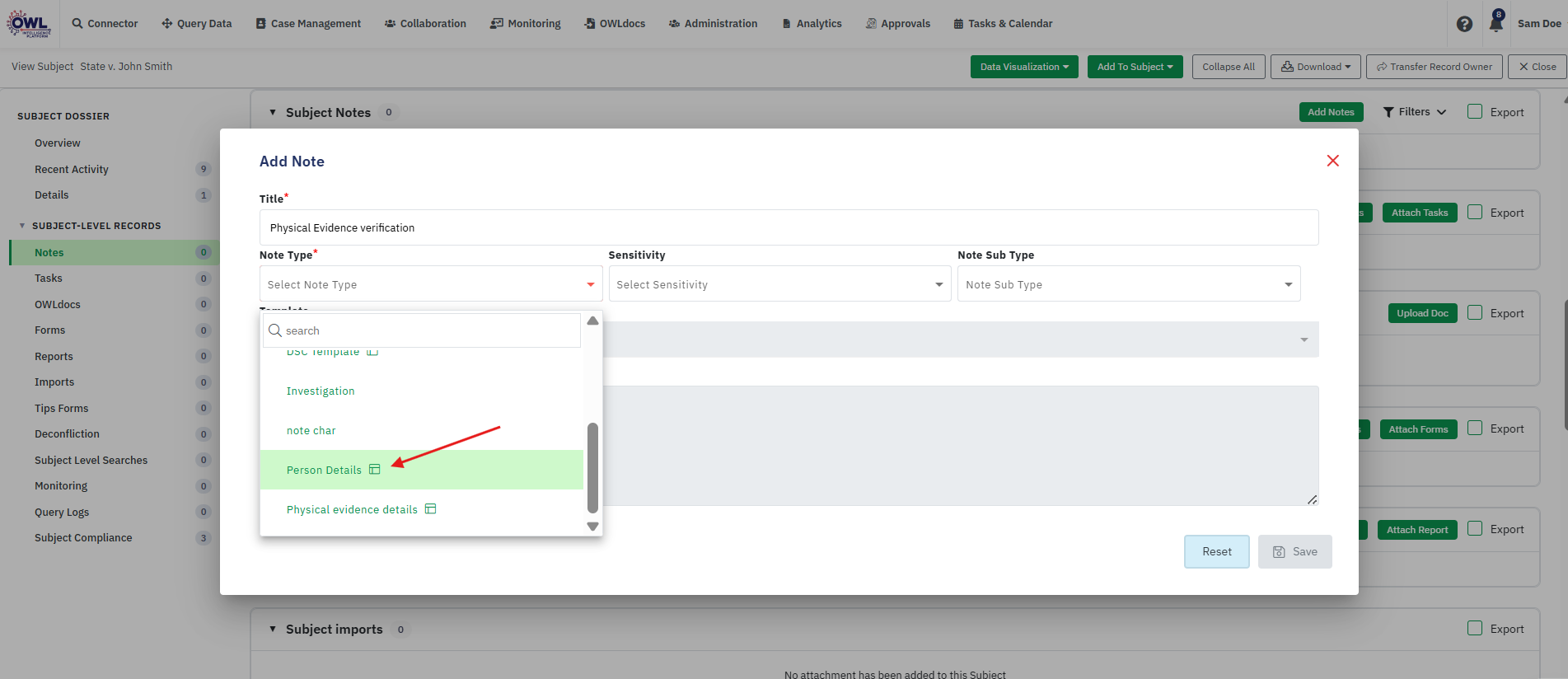
Task: Click the Attach Tasks button
Action: [x=1419, y=213]
